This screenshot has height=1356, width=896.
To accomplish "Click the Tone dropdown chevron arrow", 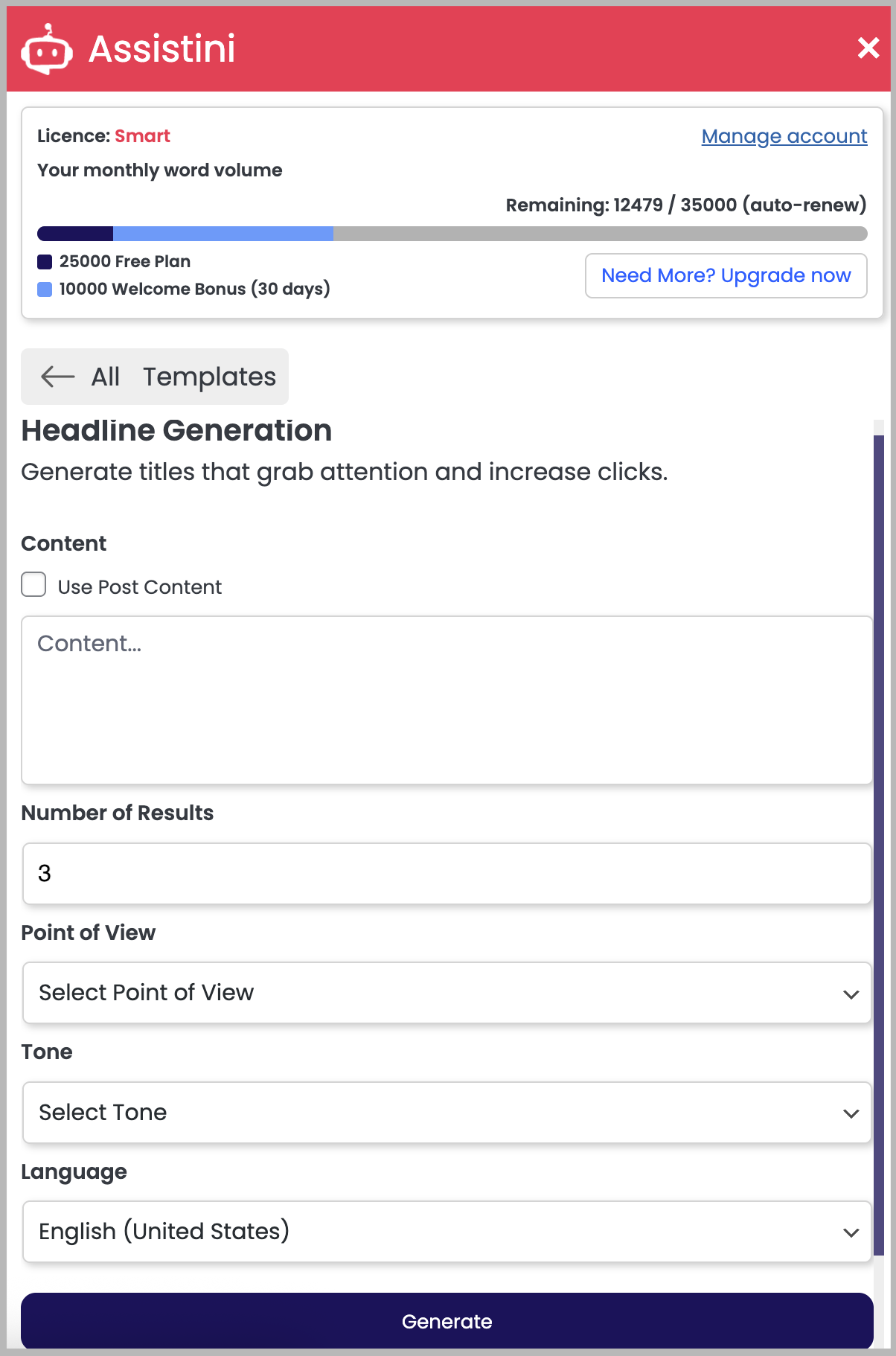I will pyautogui.click(x=851, y=1113).
